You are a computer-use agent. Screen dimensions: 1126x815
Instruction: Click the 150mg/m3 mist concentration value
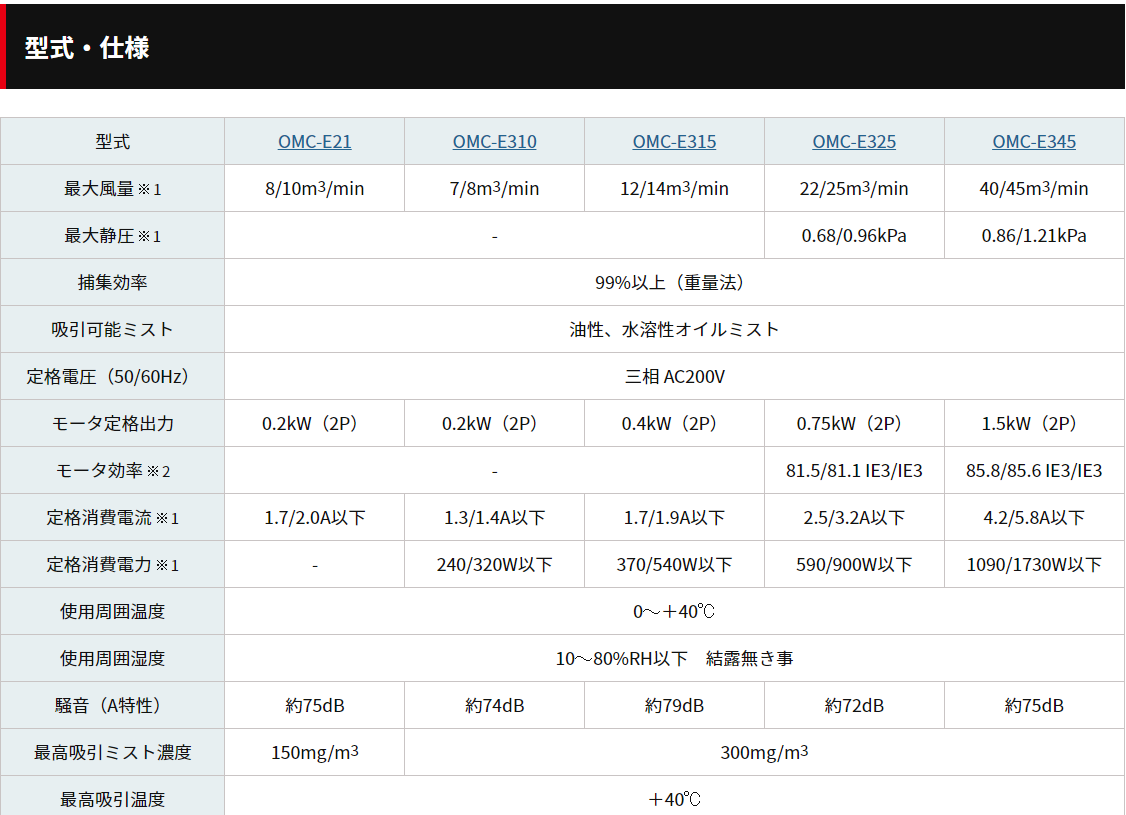[x=315, y=753]
